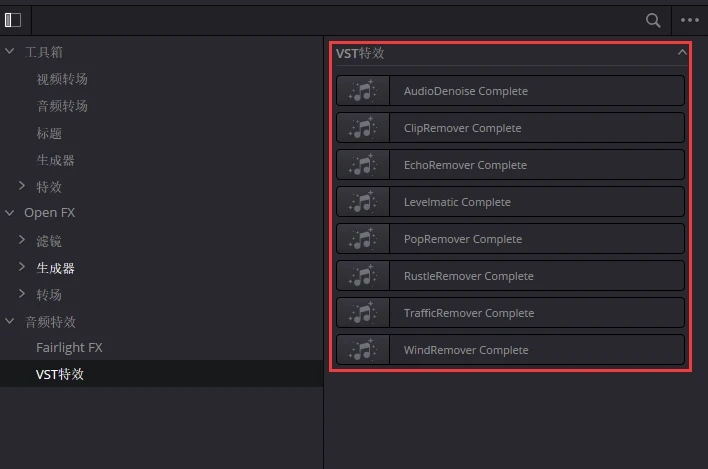Viewport: 708px width, 469px height.
Task: Click the AudioDenoise Complete effect icon
Action: 362,91
